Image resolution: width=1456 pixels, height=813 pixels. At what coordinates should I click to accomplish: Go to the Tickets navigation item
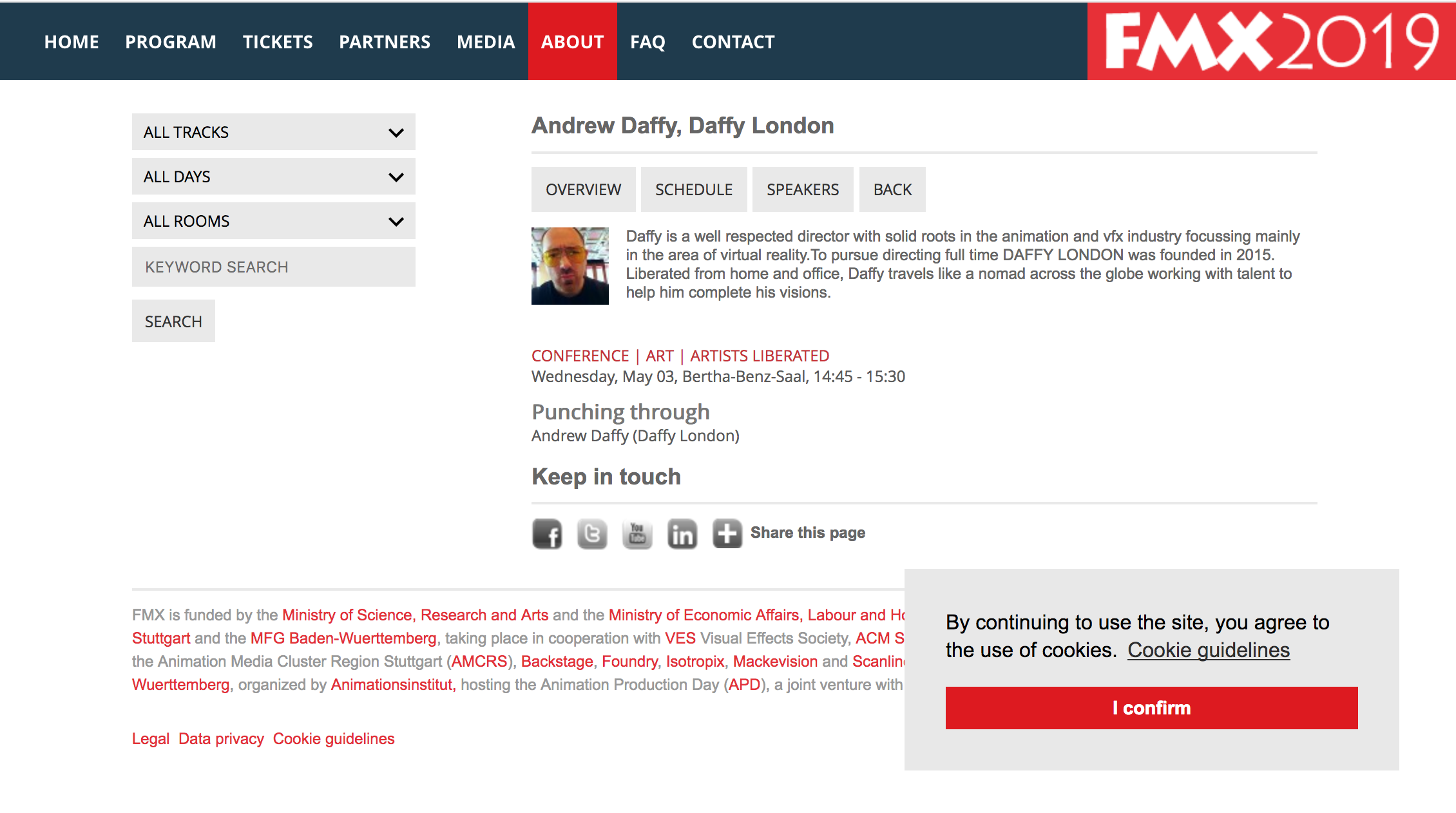coord(278,42)
